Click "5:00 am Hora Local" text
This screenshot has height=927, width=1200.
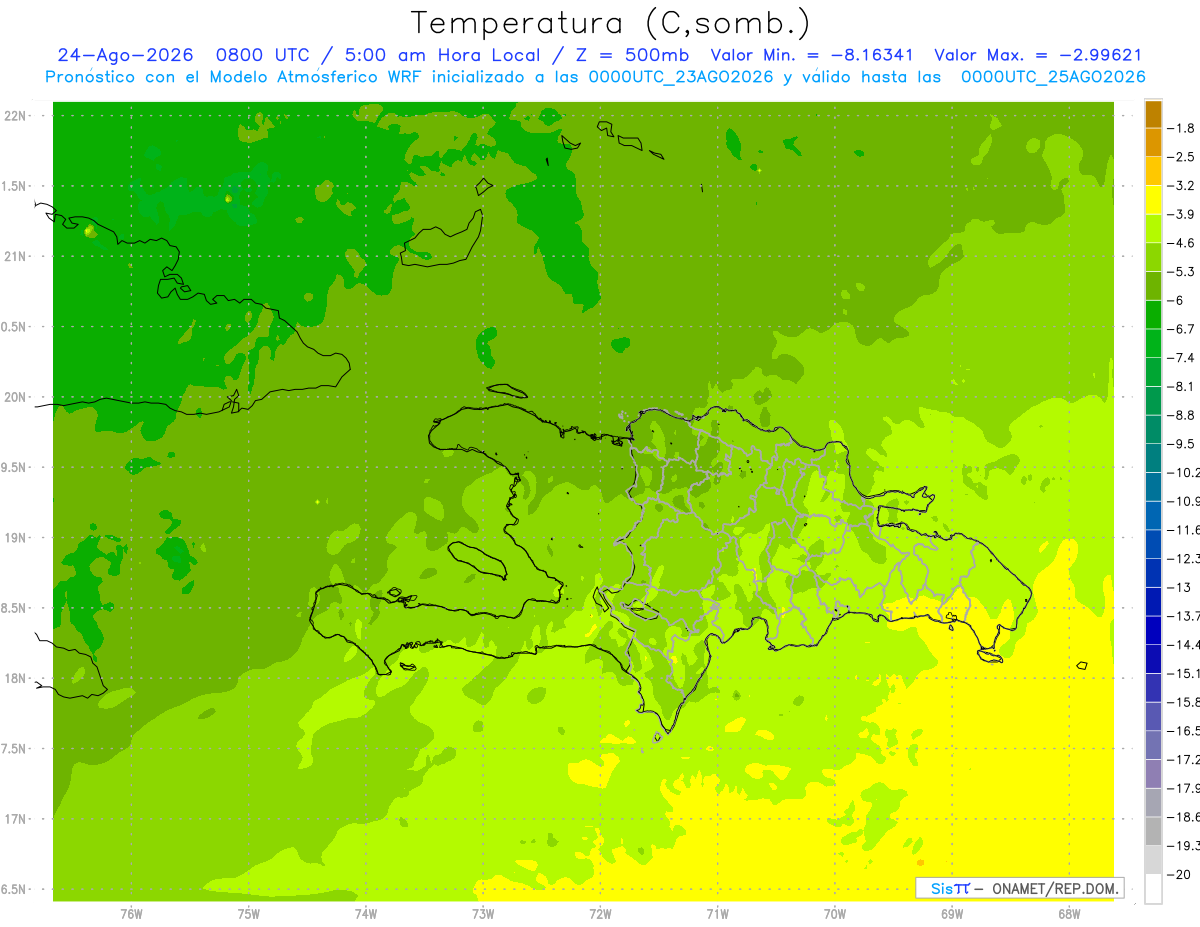(440, 55)
